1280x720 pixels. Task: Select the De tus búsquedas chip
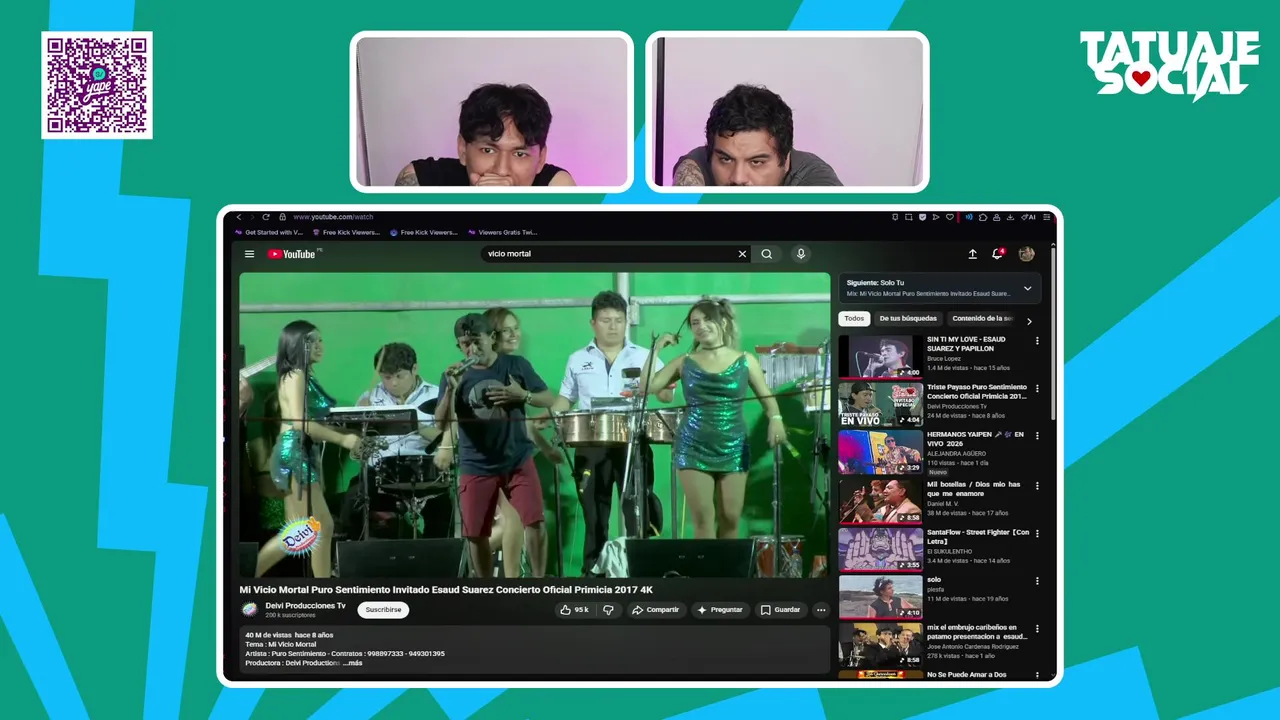coord(908,319)
